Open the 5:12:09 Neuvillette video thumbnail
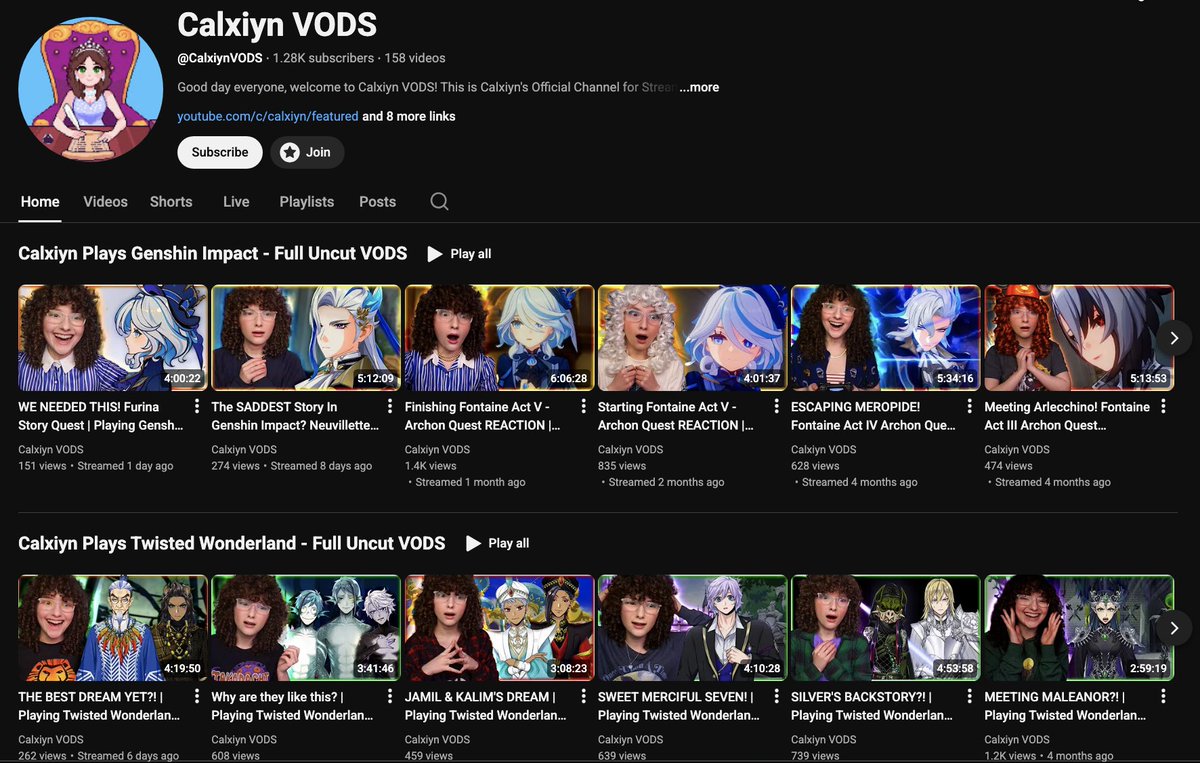 [306, 338]
